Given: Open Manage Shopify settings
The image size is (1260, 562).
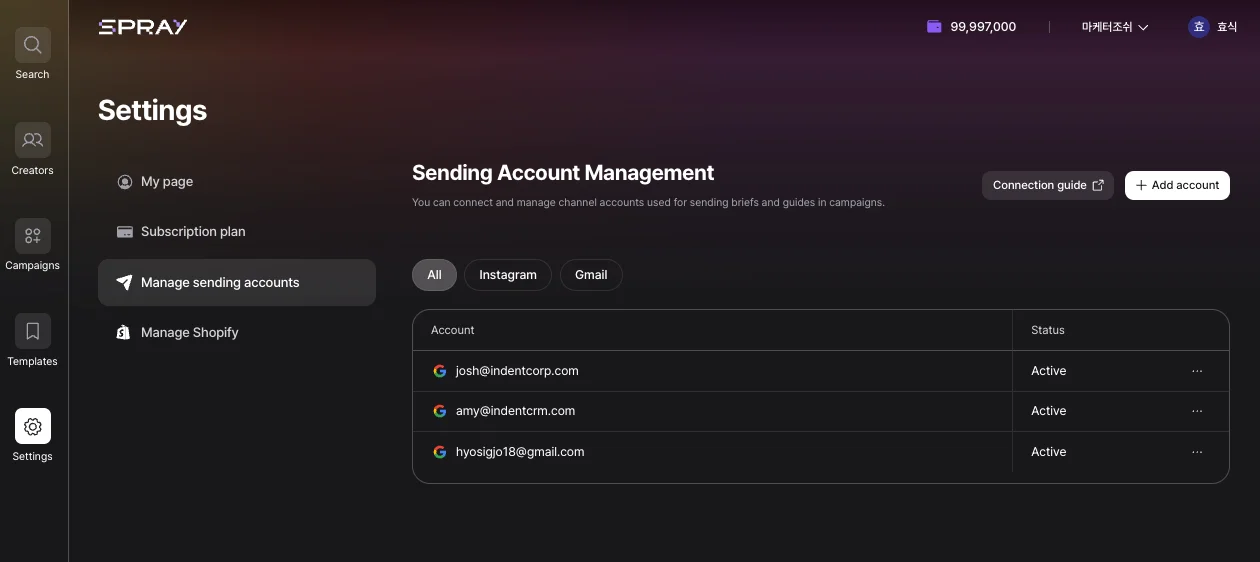Looking at the screenshot, I should click(190, 333).
